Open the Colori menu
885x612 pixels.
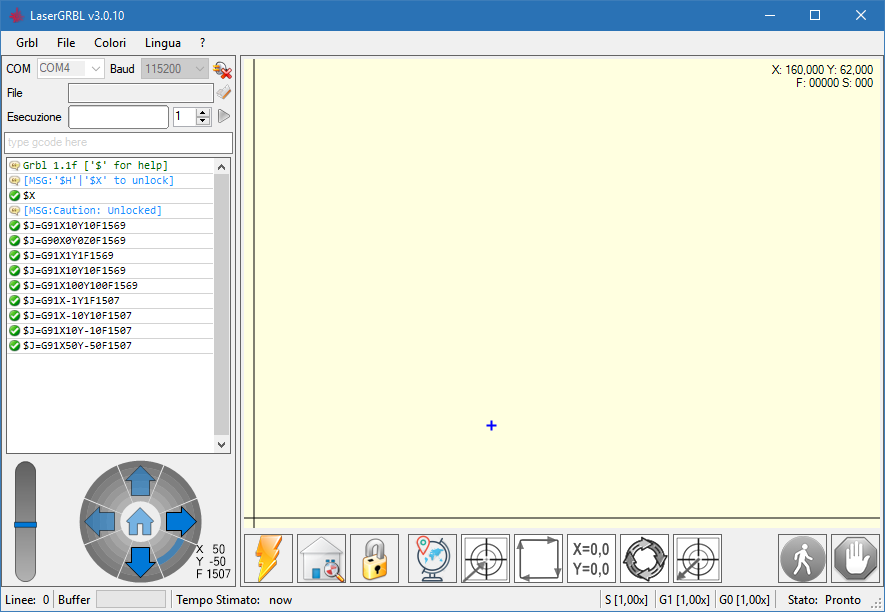tap(110, 43)
